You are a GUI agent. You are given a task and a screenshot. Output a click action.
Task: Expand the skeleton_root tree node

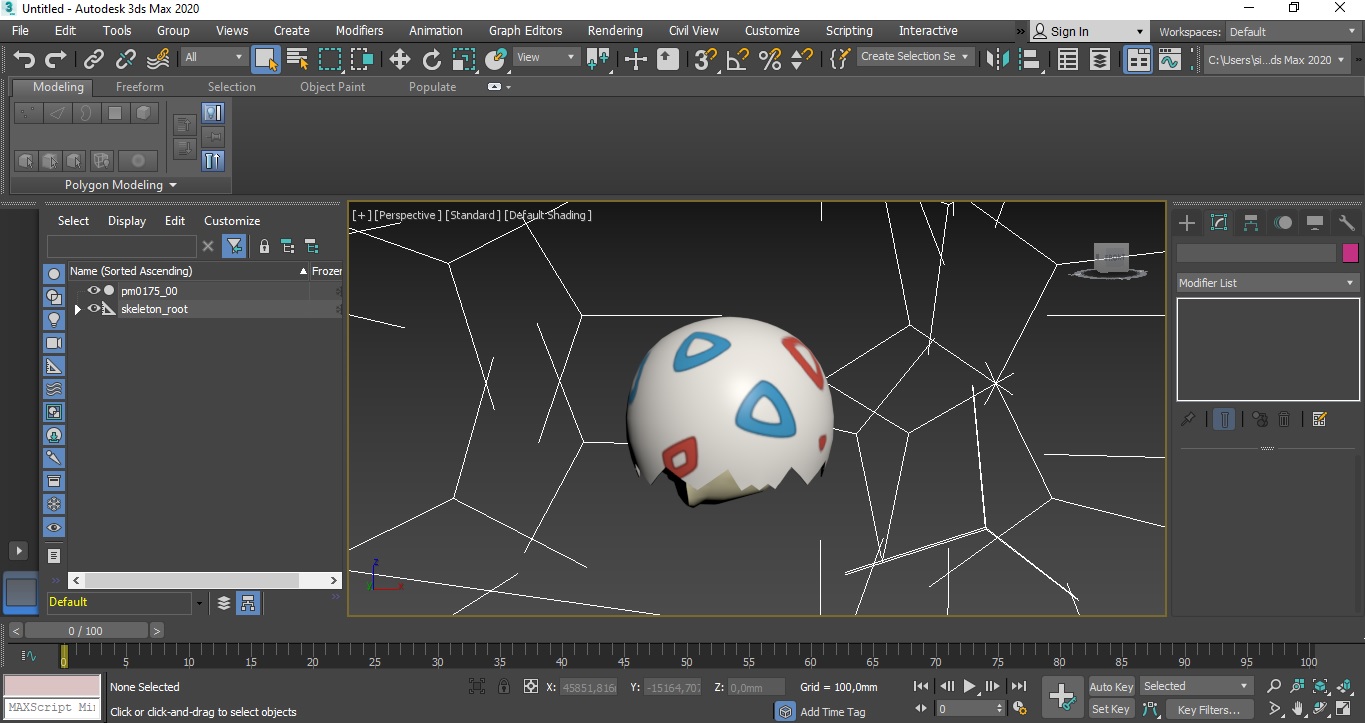coord(78,310)
